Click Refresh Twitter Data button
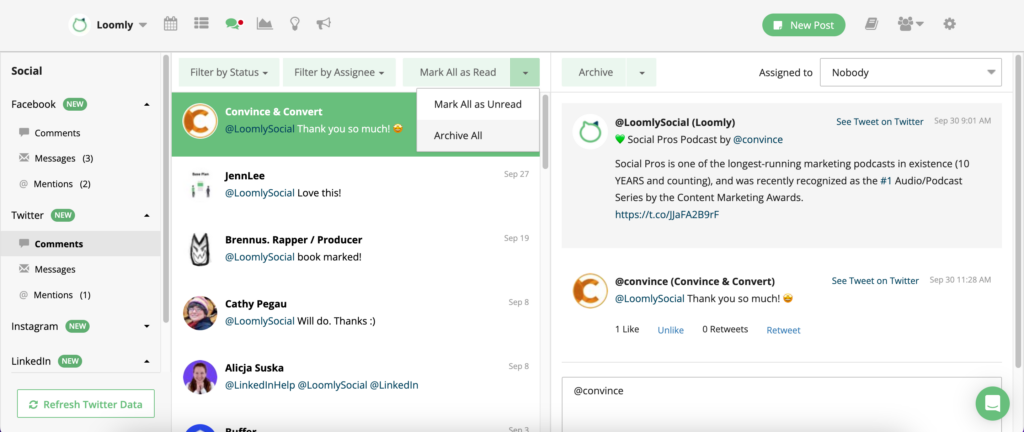 click(x=86, y=404)
